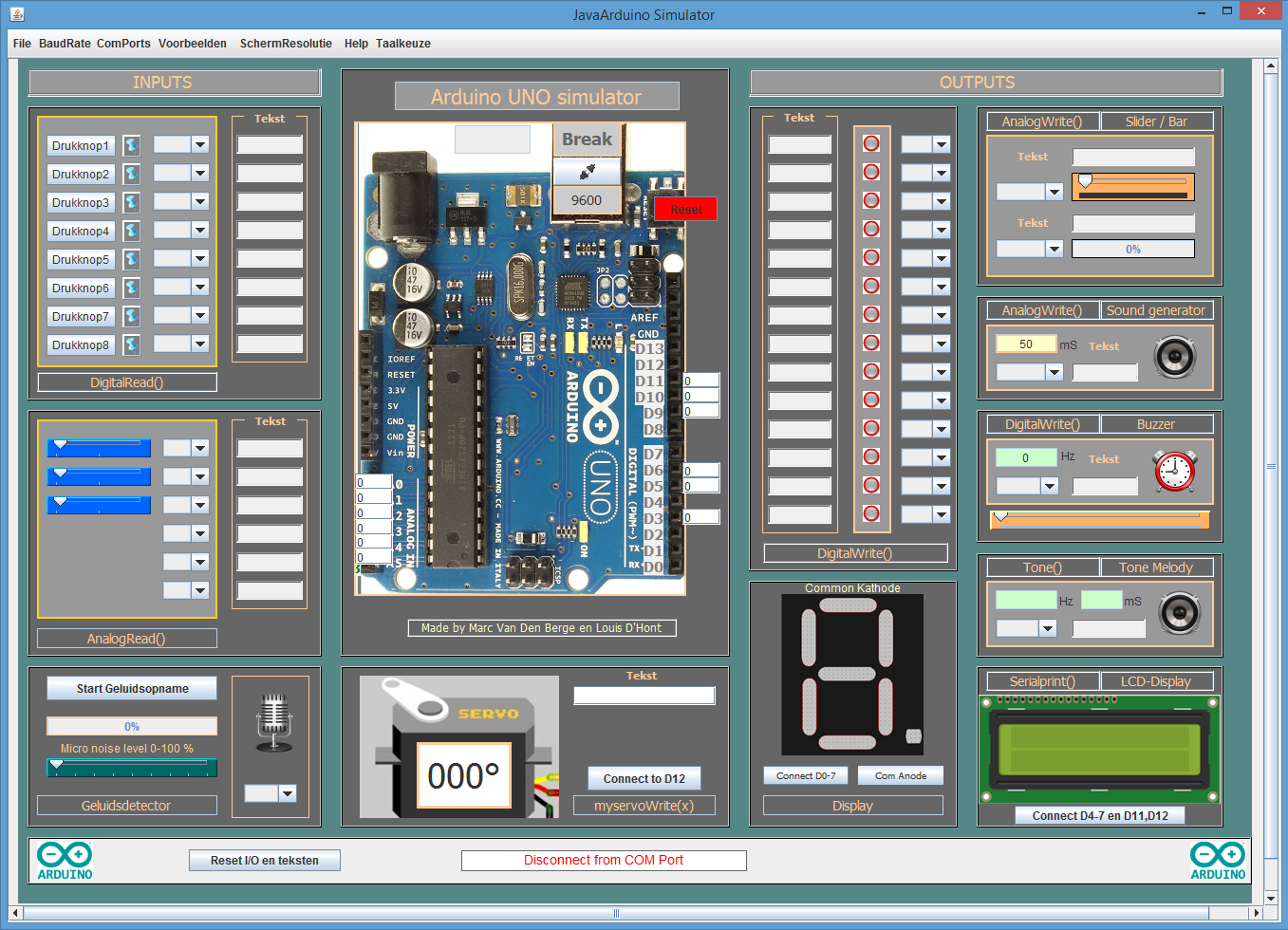Click Connect to D12 button
The width and height of the screenshot is (1288, 930).
[x=644, y=779]
